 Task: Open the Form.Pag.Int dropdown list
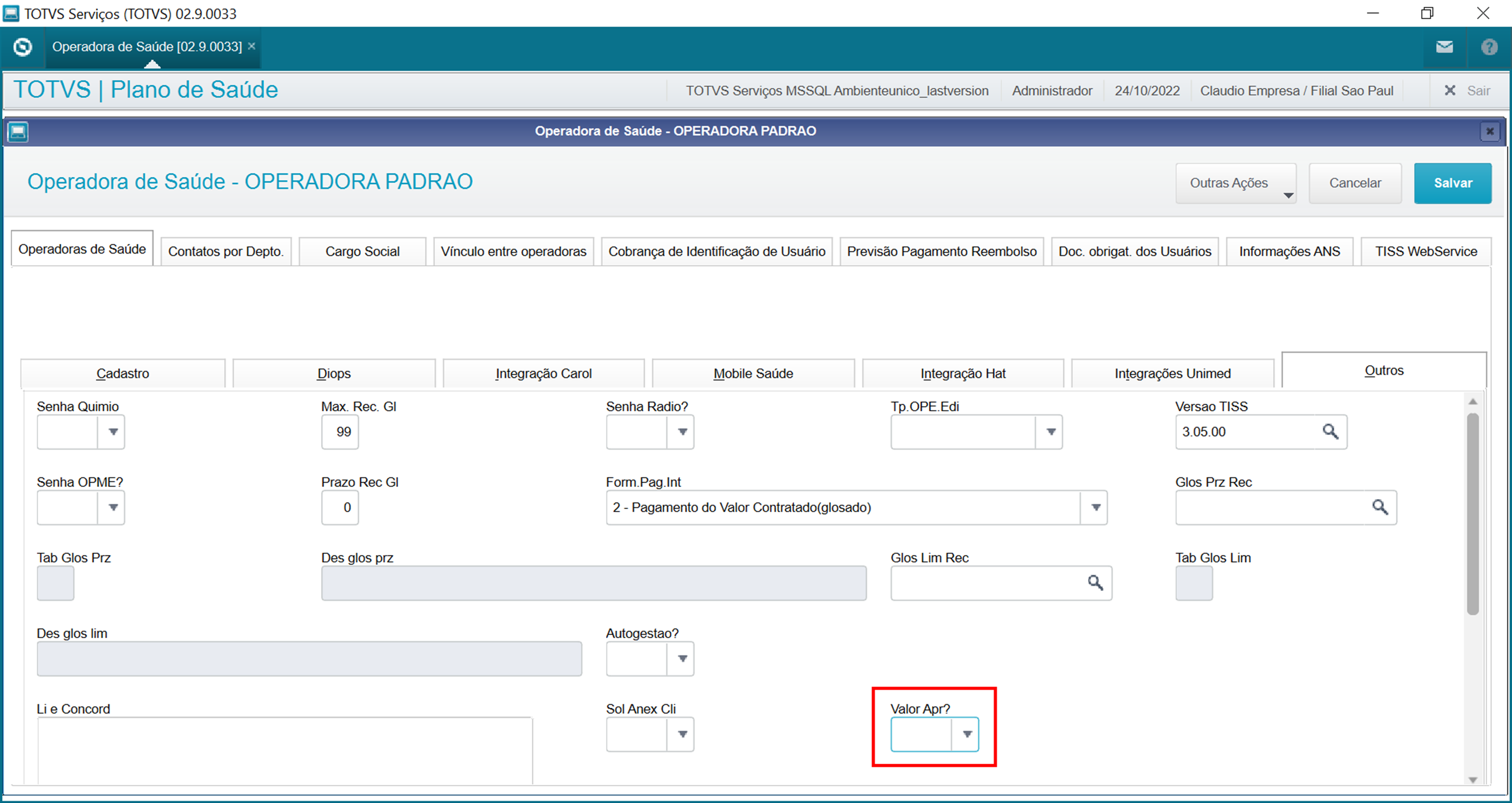coord(1095,508)
